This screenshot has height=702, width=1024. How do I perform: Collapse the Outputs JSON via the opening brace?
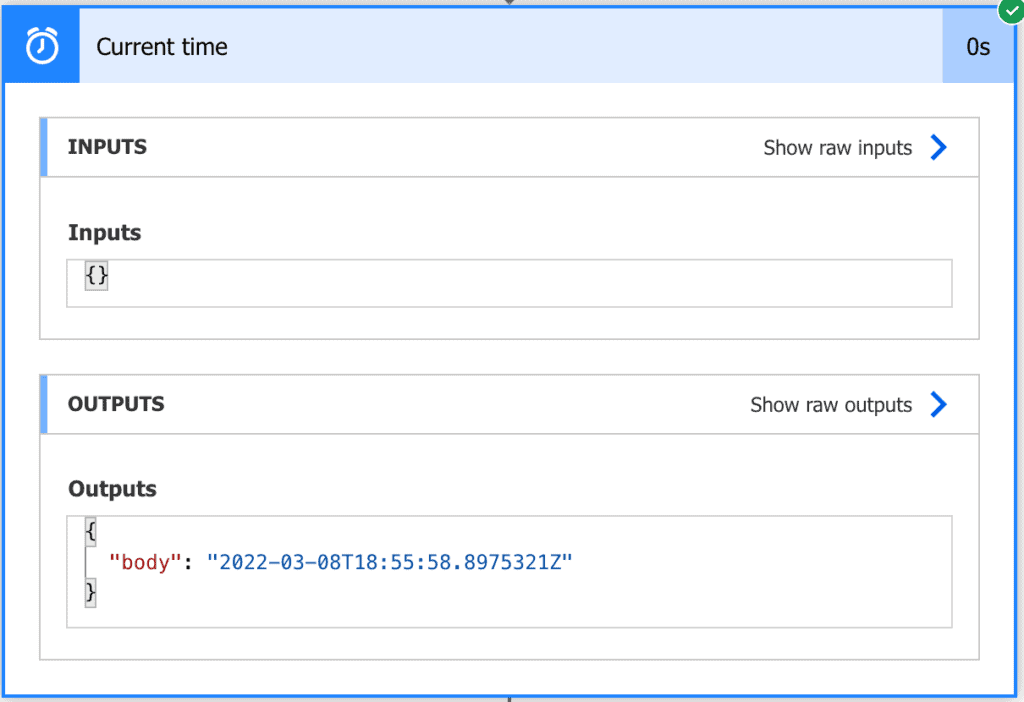tap(90, 531)
